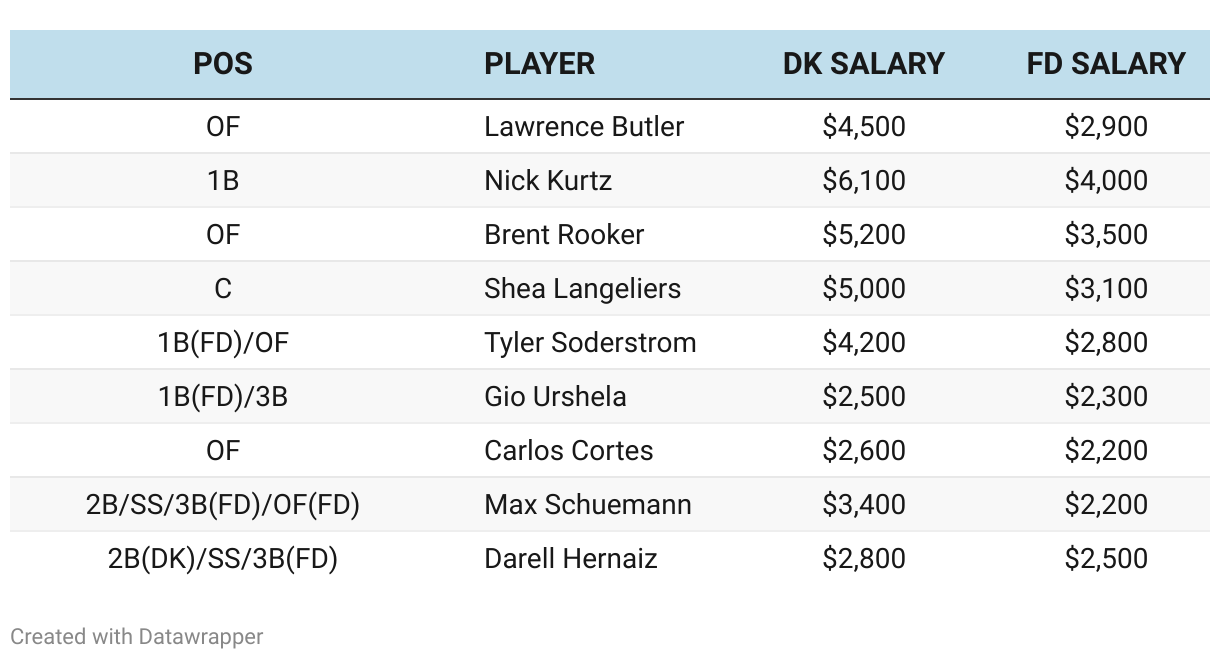The image size is (1220, 660).
Task: Click the PLAYER column header
Action: 539,64
